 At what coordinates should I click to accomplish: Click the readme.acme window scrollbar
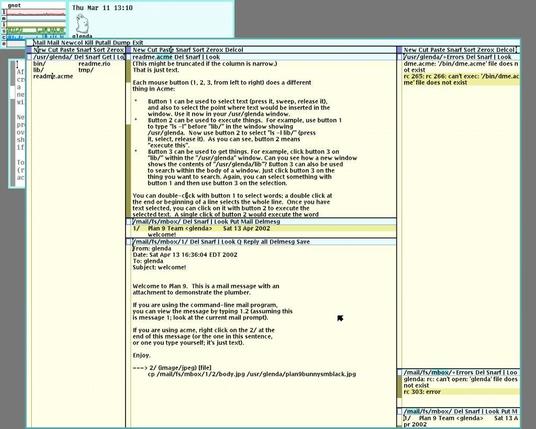[x=129, y=139]
